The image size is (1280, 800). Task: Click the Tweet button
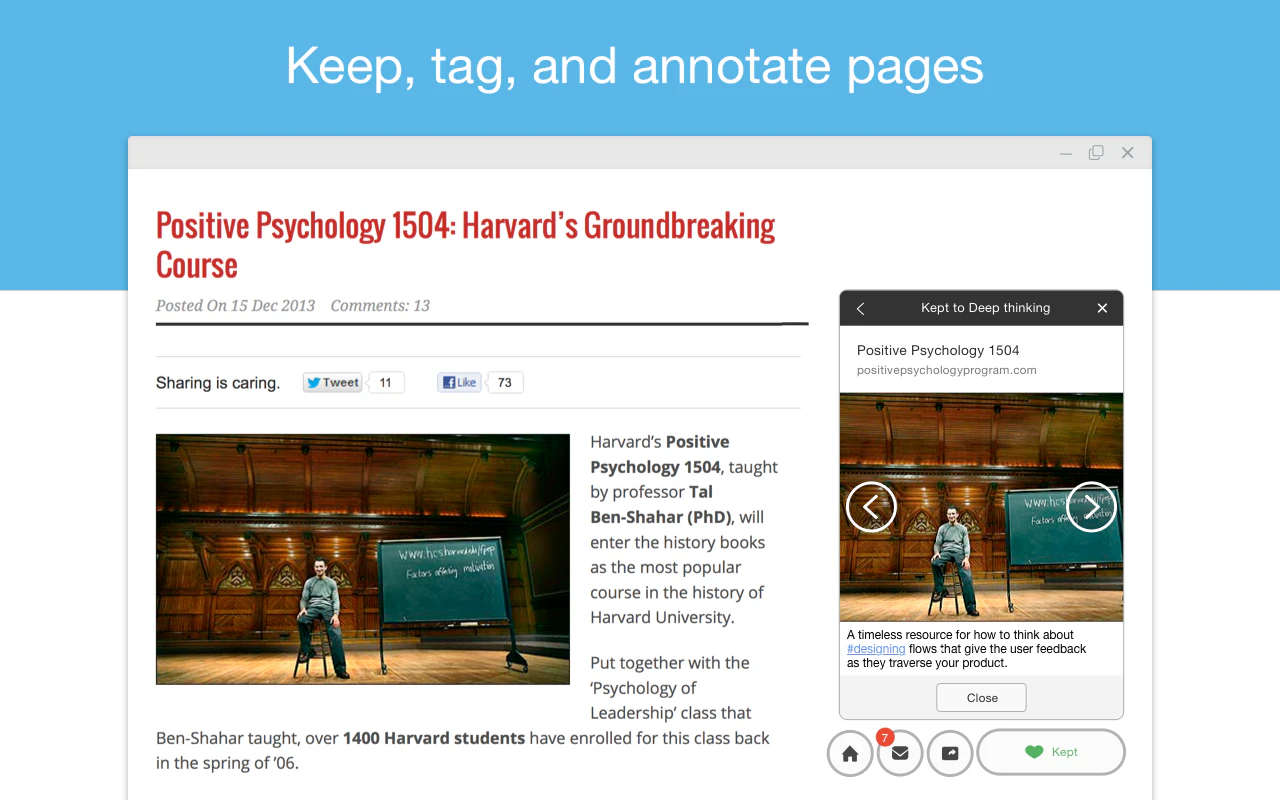tap(332, 382)
